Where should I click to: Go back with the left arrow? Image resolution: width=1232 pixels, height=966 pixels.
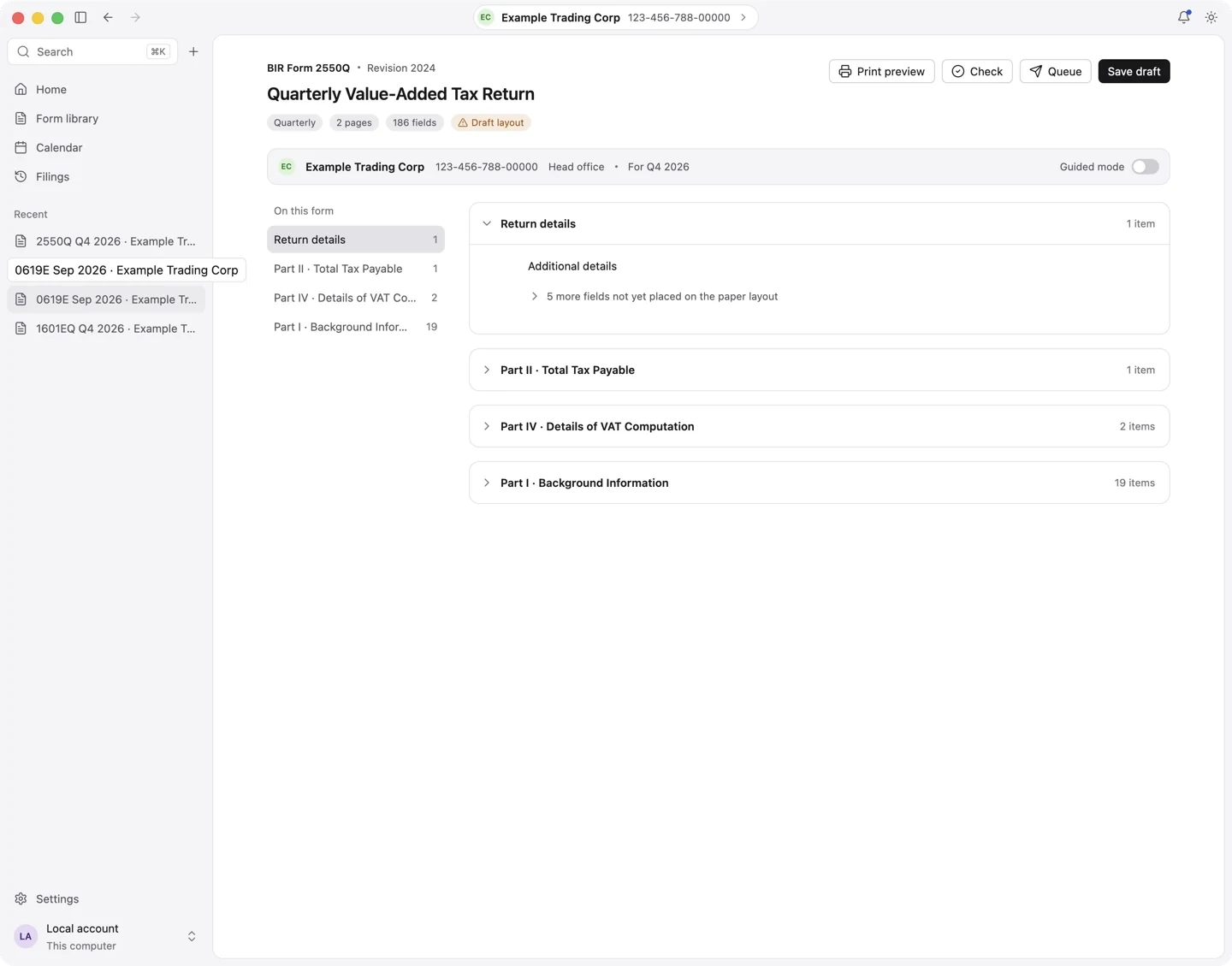pyautogui.click(x=108, y=17)
